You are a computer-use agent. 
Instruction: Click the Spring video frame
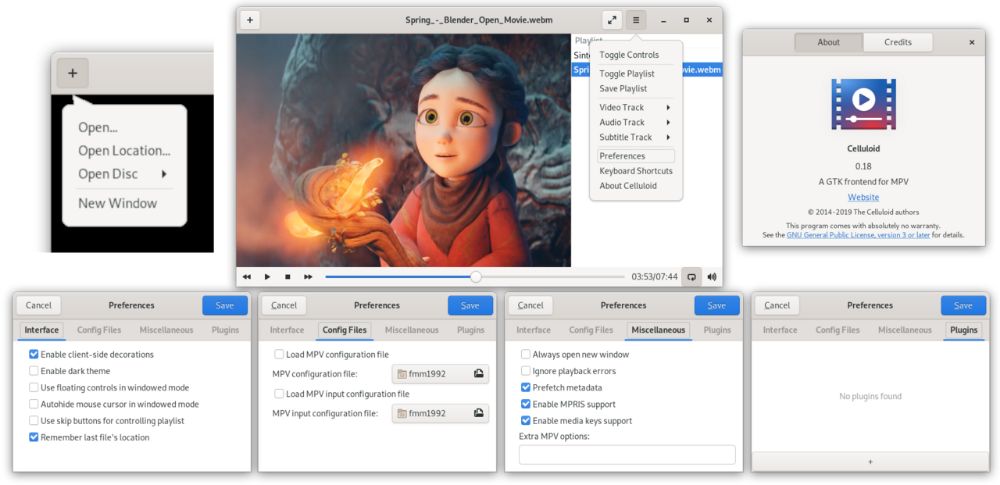point(403,150)
